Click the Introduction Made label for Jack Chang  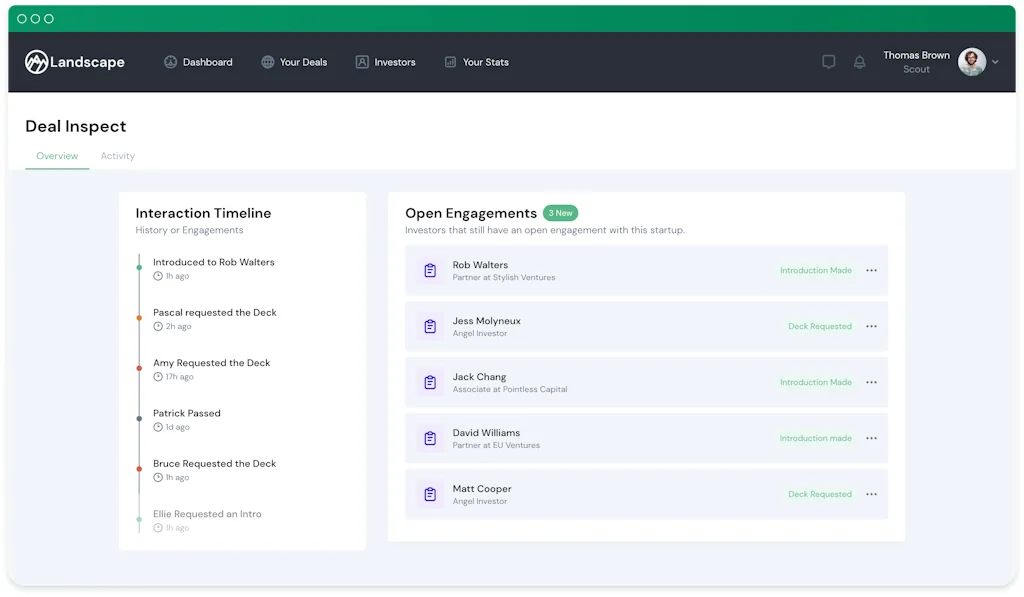tap(814, 382)
